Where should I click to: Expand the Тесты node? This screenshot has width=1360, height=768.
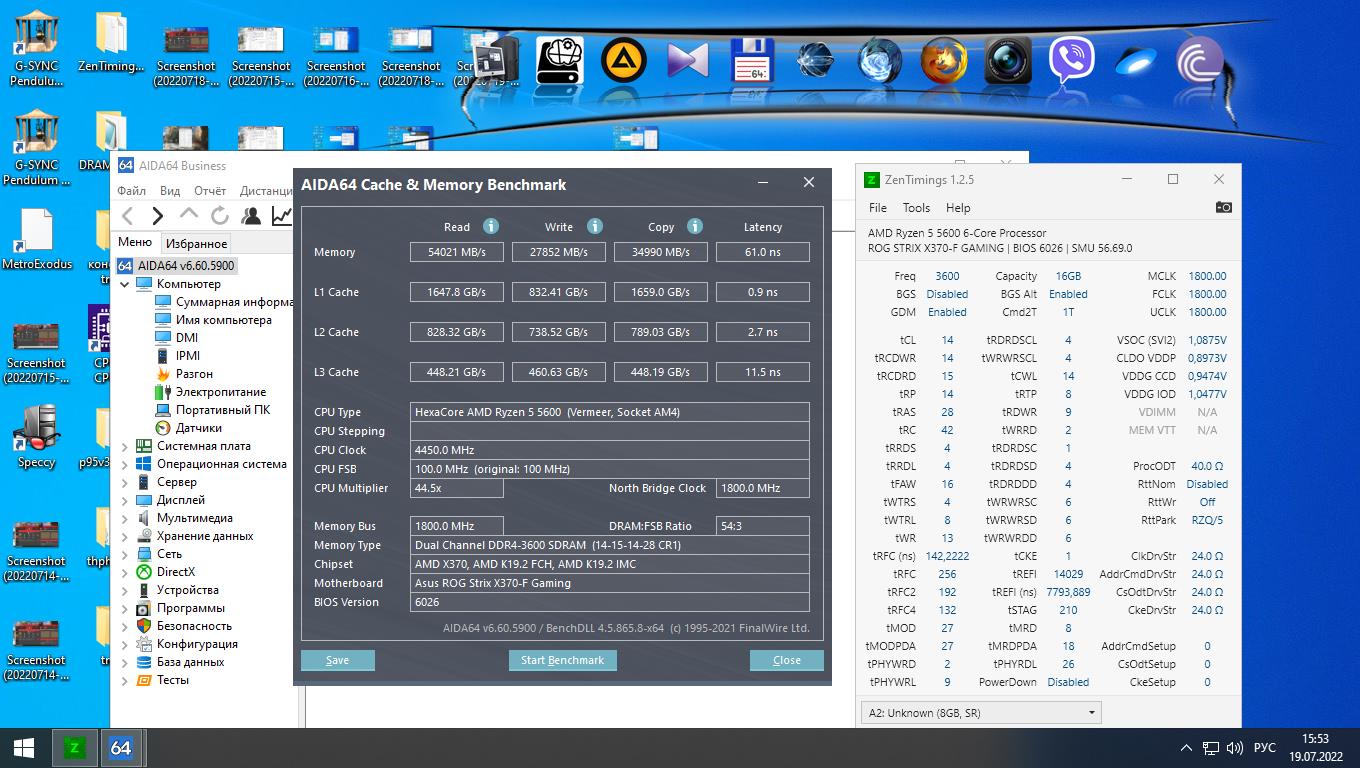point(125,680)
